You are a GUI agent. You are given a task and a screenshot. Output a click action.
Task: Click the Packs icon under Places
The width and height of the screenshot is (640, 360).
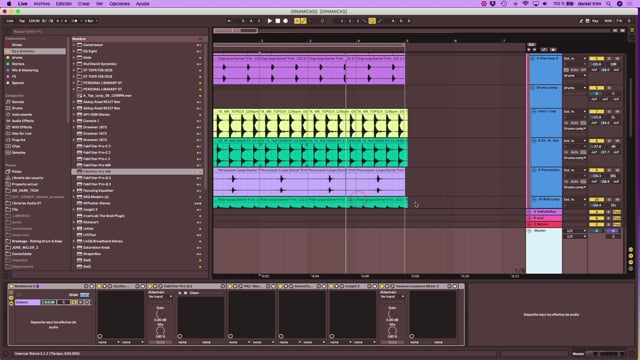click(8, 171)
